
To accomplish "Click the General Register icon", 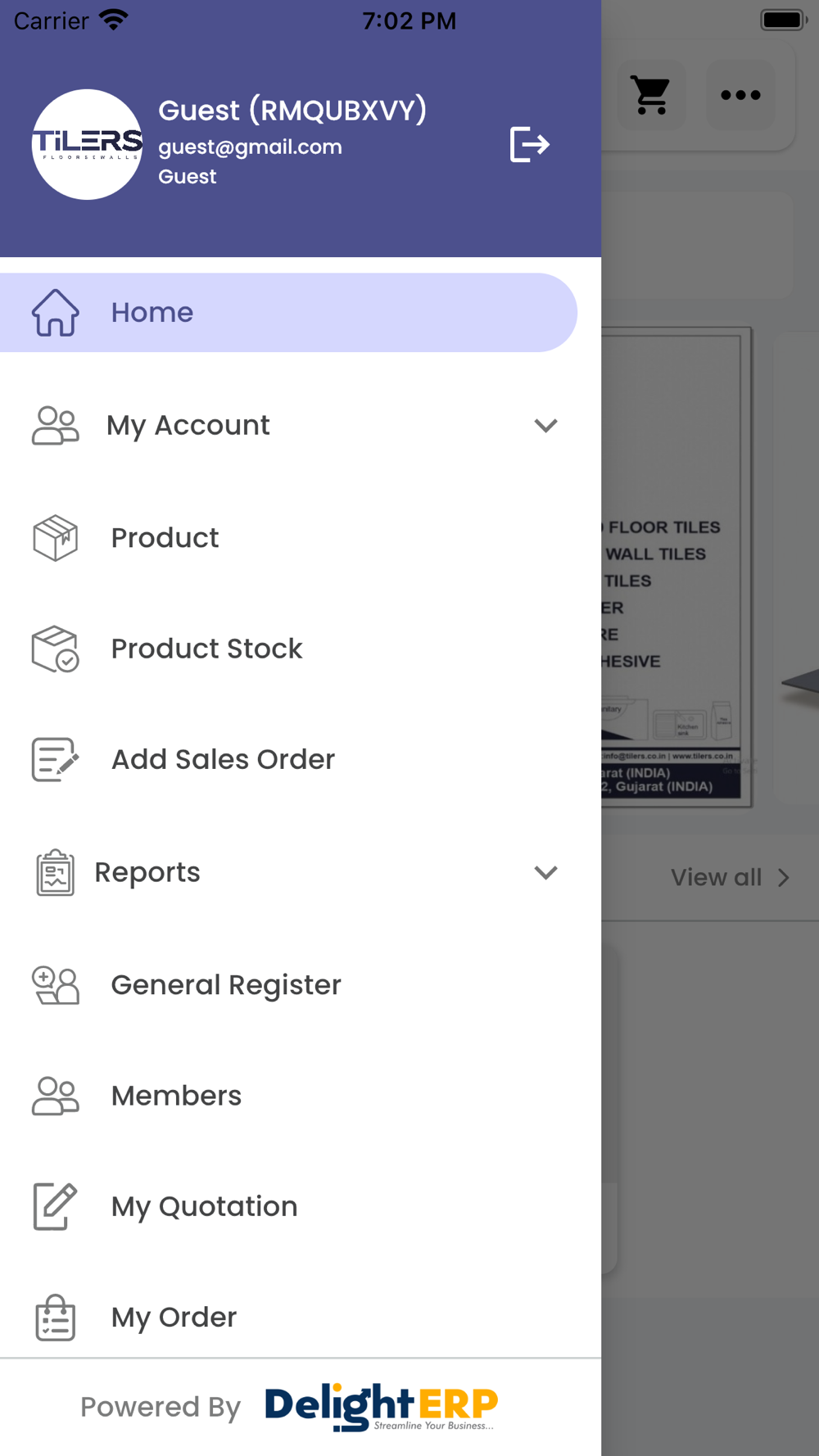I will pyautogui.click(x=56, y=985).
